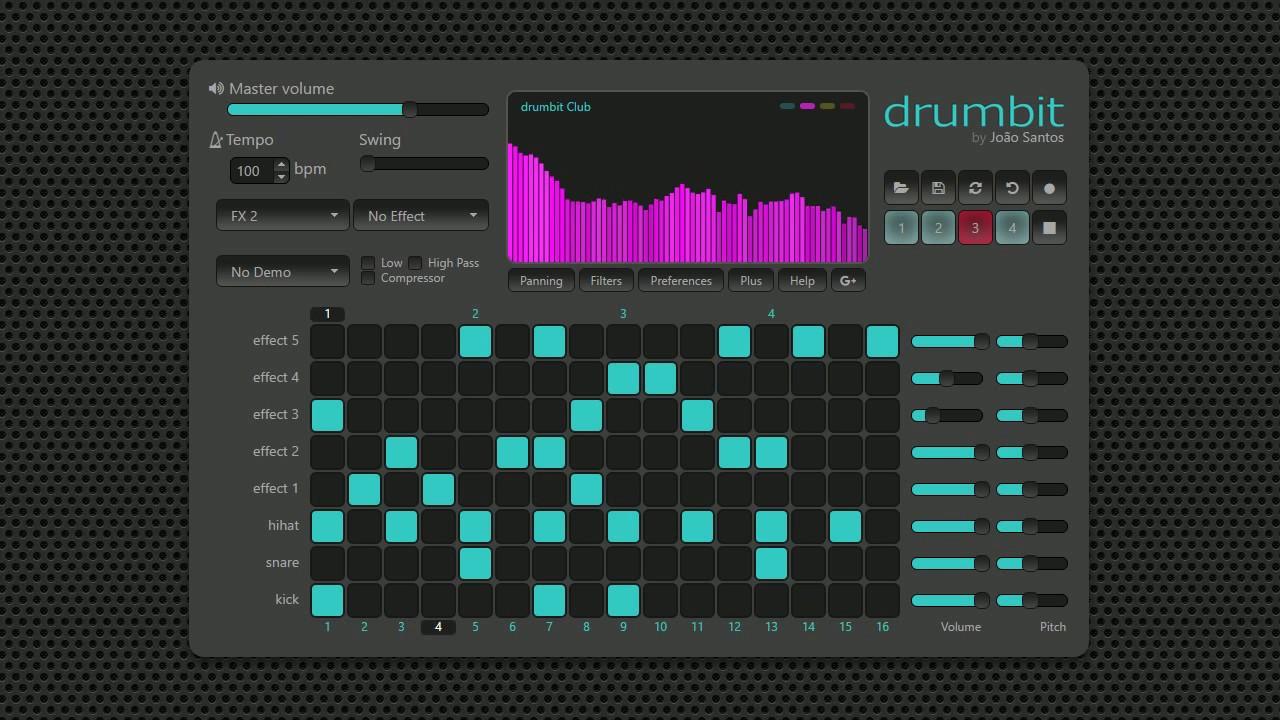Enable the snare on step 9

click(623, 563)
